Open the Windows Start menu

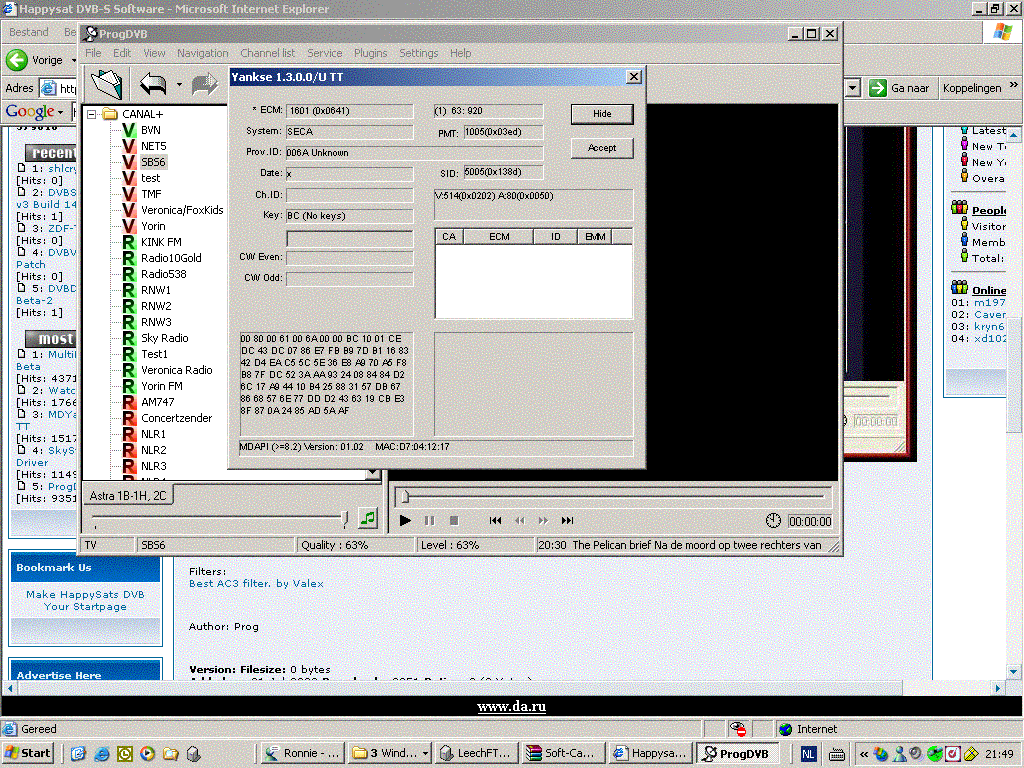pos(29,753)
